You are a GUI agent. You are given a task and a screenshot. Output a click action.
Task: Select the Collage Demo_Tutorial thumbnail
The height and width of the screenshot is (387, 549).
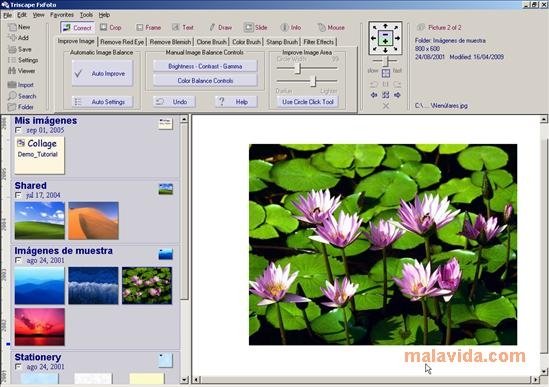click(39, 155)
